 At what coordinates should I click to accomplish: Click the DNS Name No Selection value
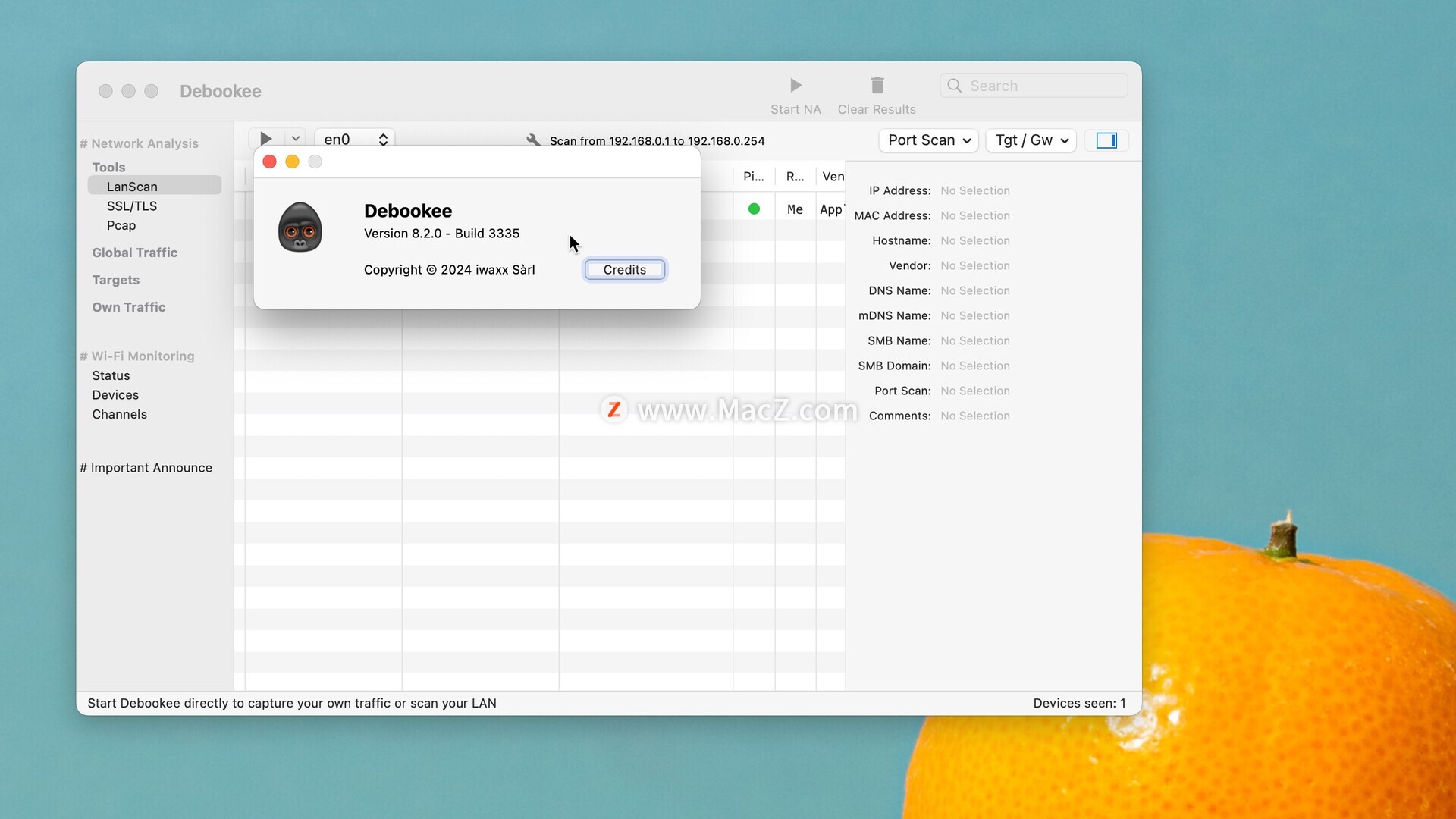point(975,290)
